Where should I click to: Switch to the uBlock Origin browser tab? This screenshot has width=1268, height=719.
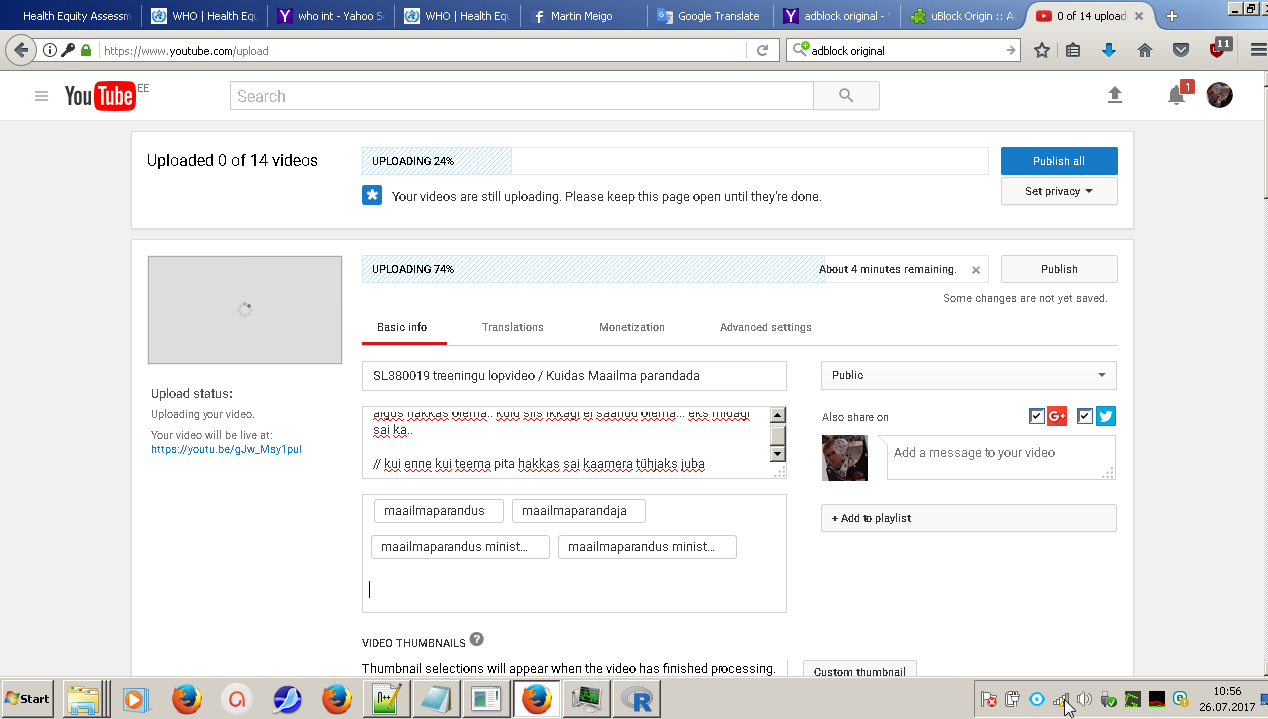click(x=962, y=16)
